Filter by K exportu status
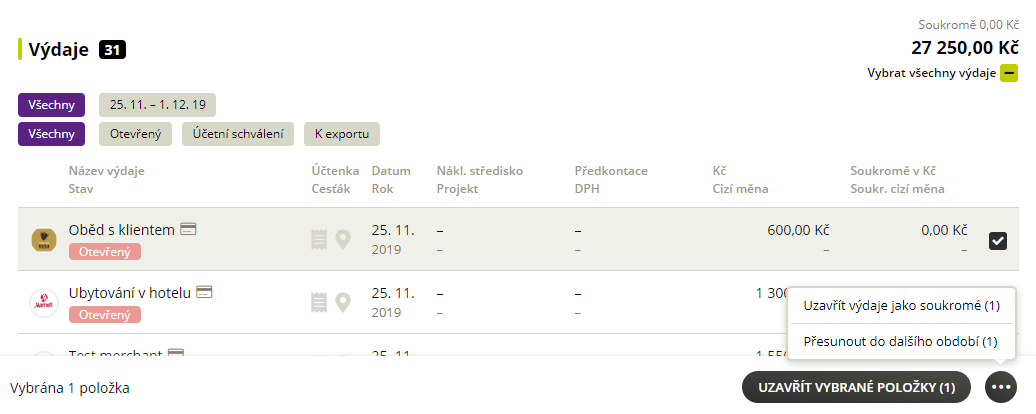 click(x=342, y=134)
